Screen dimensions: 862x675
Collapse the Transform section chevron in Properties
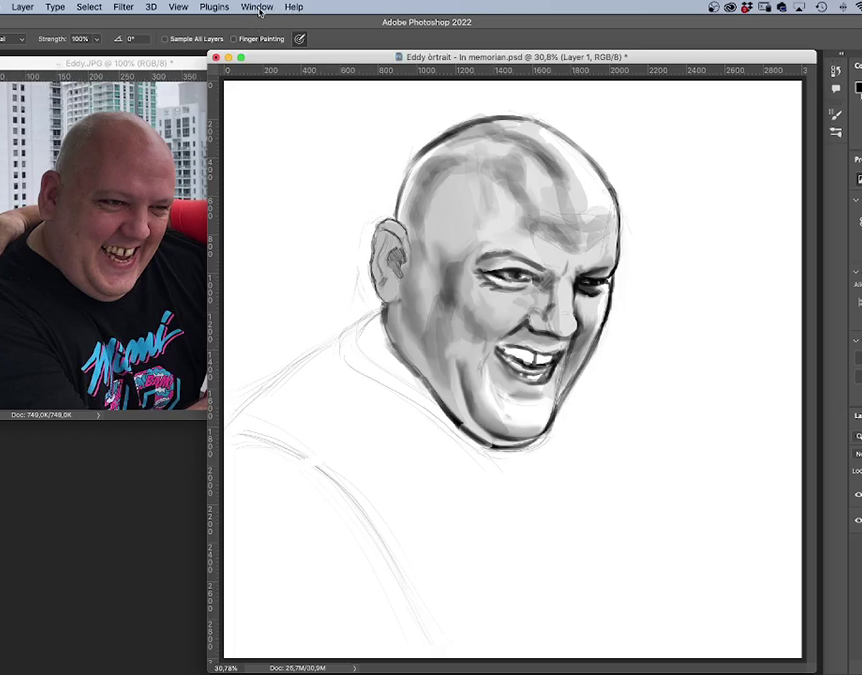[x=856, y=200]
